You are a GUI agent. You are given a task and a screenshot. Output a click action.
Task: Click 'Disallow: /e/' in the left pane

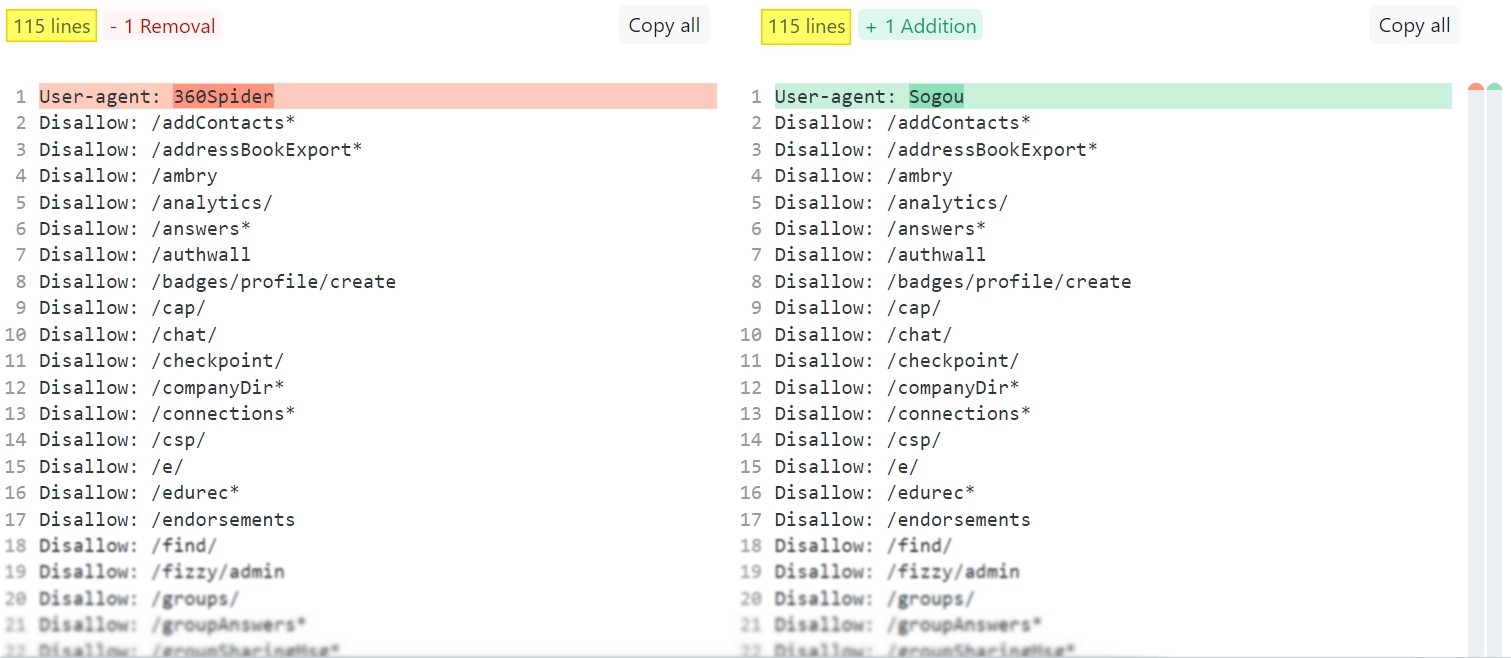(x=111, y=466)
